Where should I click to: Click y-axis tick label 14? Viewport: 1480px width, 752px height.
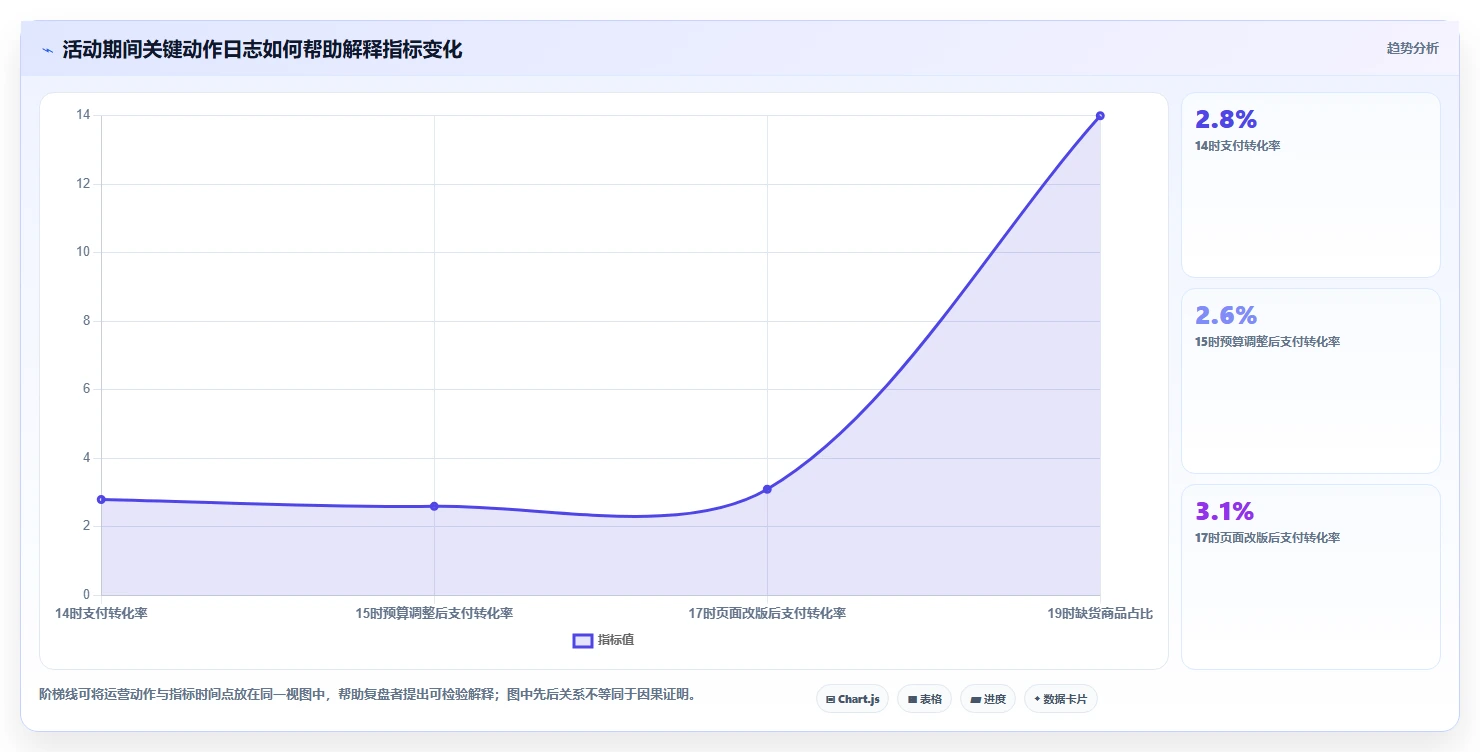83,115
